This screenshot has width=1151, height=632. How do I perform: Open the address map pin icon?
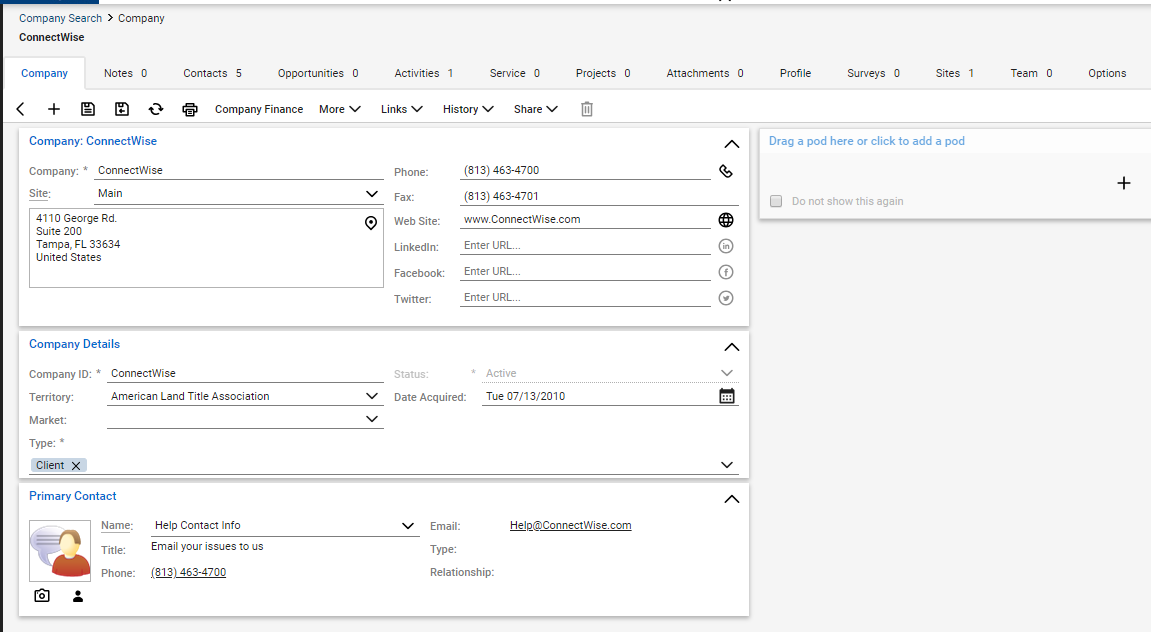[x=371, y=222]
